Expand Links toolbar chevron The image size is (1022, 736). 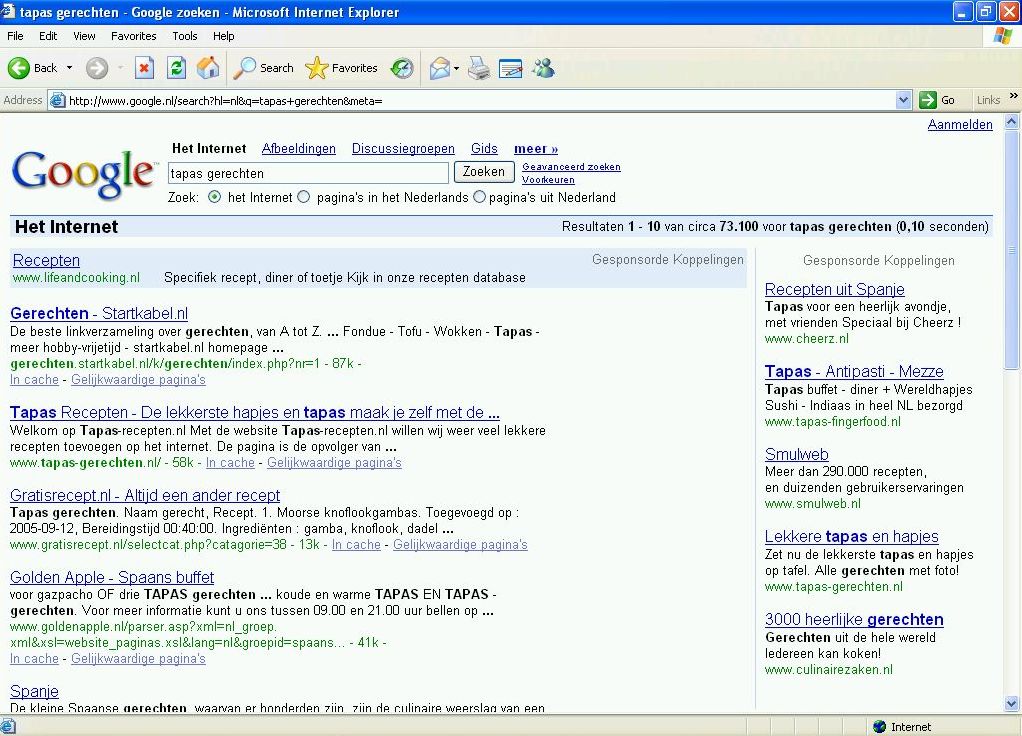[x=1013, y=96]
